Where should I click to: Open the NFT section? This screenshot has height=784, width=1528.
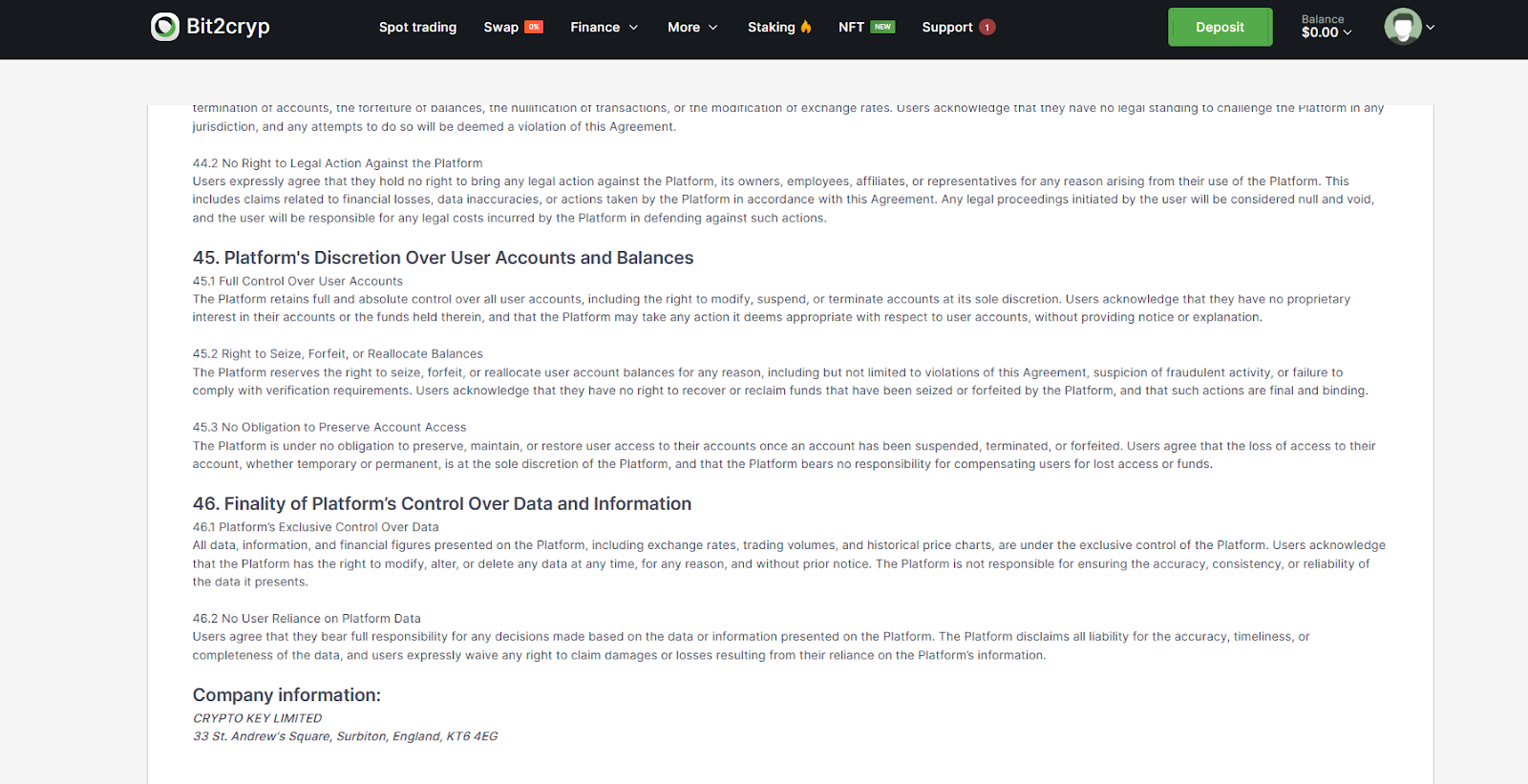click(851, 27)
